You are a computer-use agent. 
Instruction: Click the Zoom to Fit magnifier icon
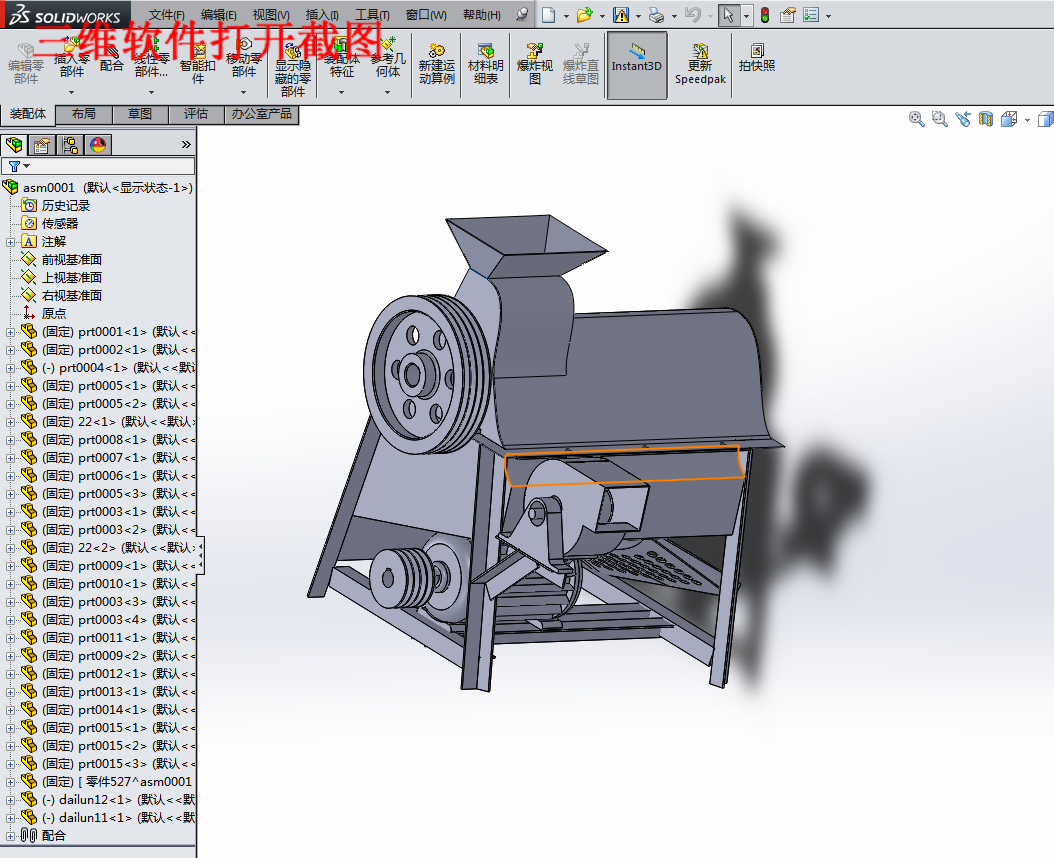pos(916,120)
